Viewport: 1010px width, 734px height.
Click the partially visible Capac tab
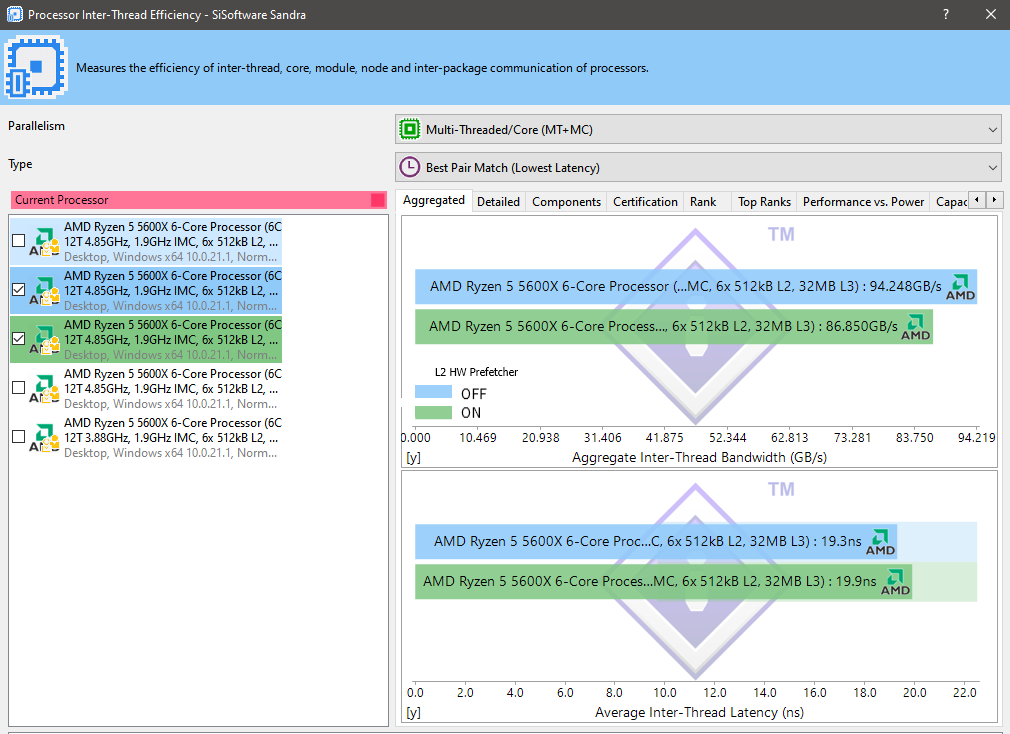(x=950, y=202)
